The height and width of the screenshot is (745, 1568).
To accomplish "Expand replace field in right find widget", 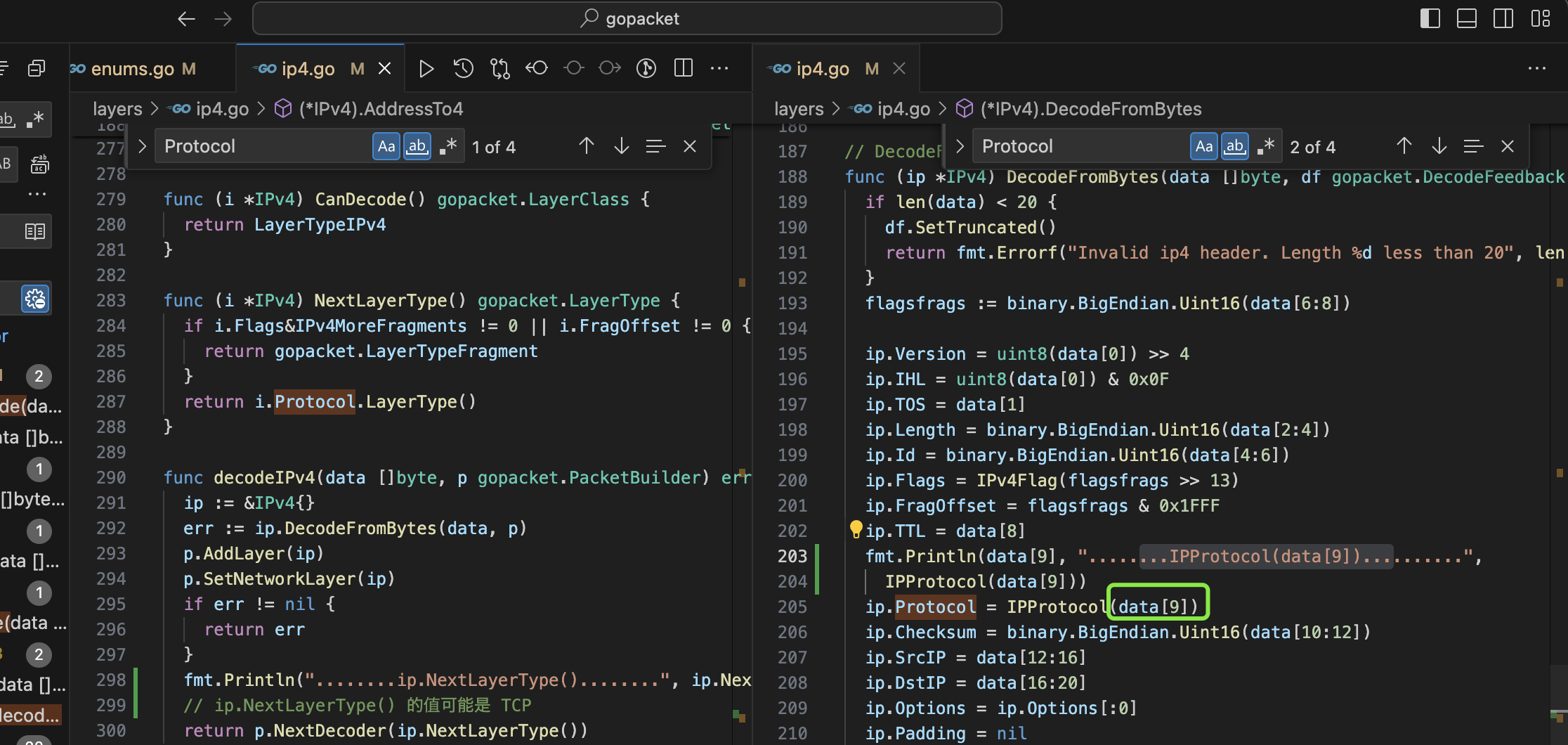I will click(x=960, y=146).
